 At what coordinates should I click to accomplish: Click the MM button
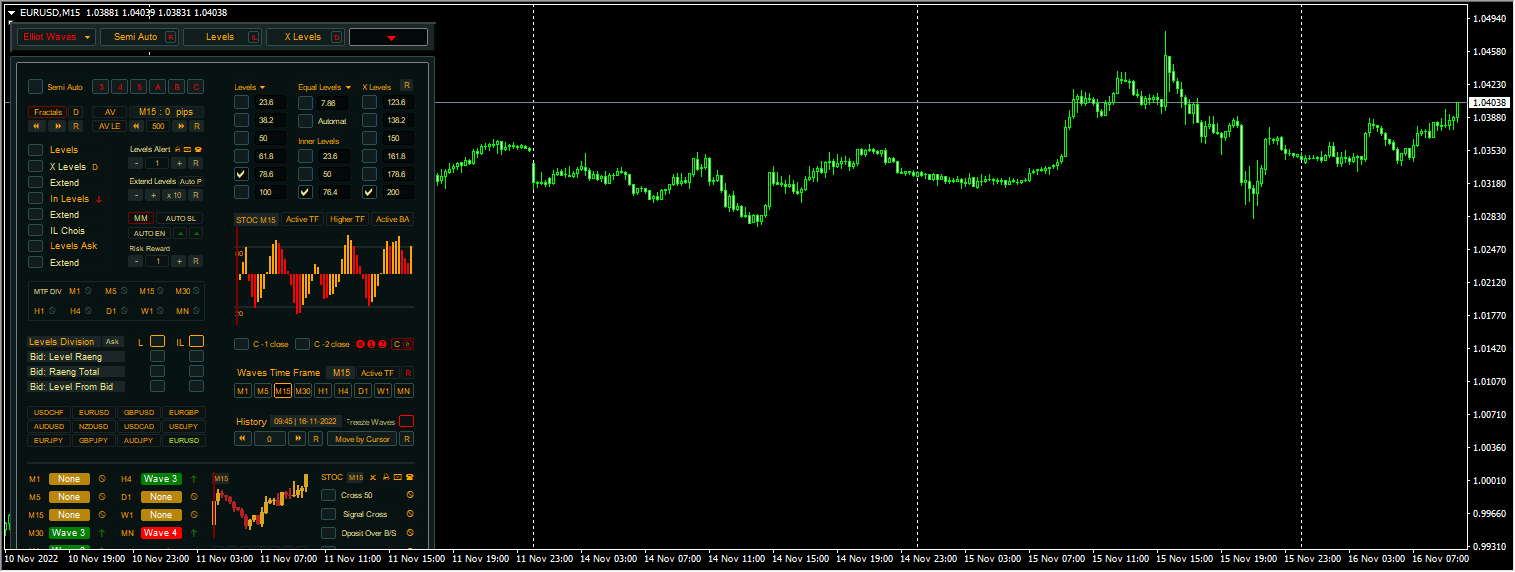141,218
